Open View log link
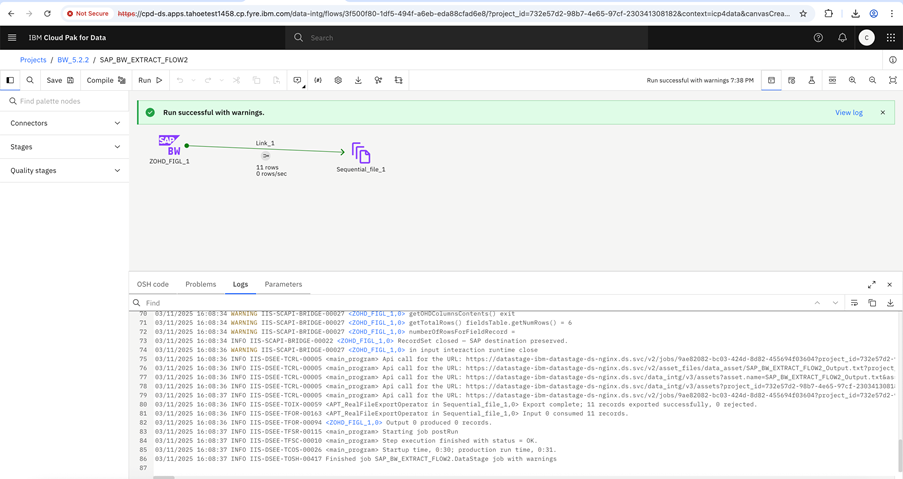 click(x=849, y=113)
